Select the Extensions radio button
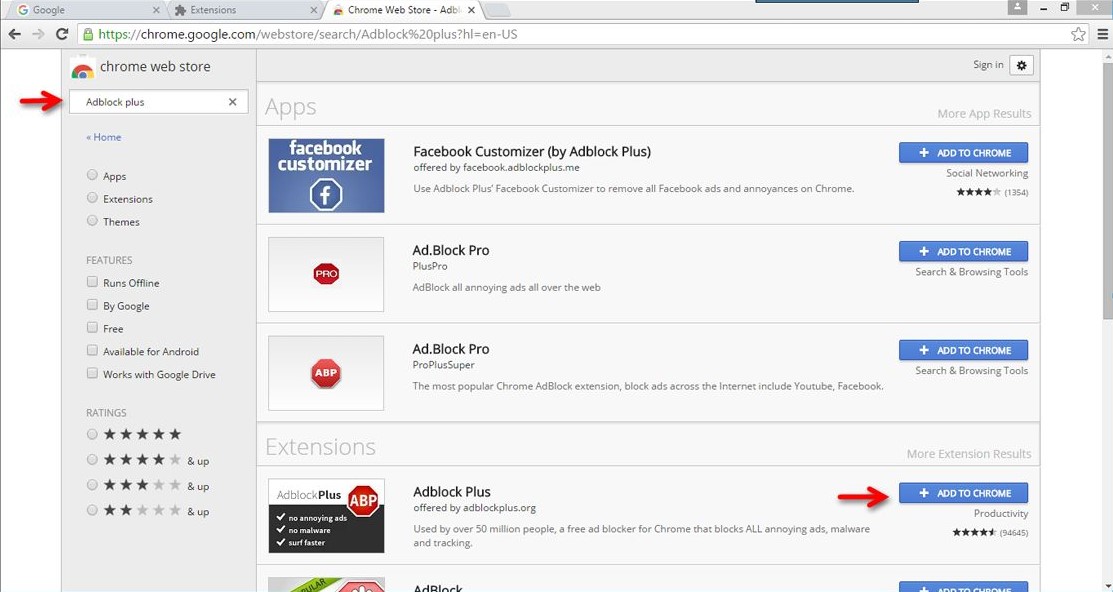 92,198
